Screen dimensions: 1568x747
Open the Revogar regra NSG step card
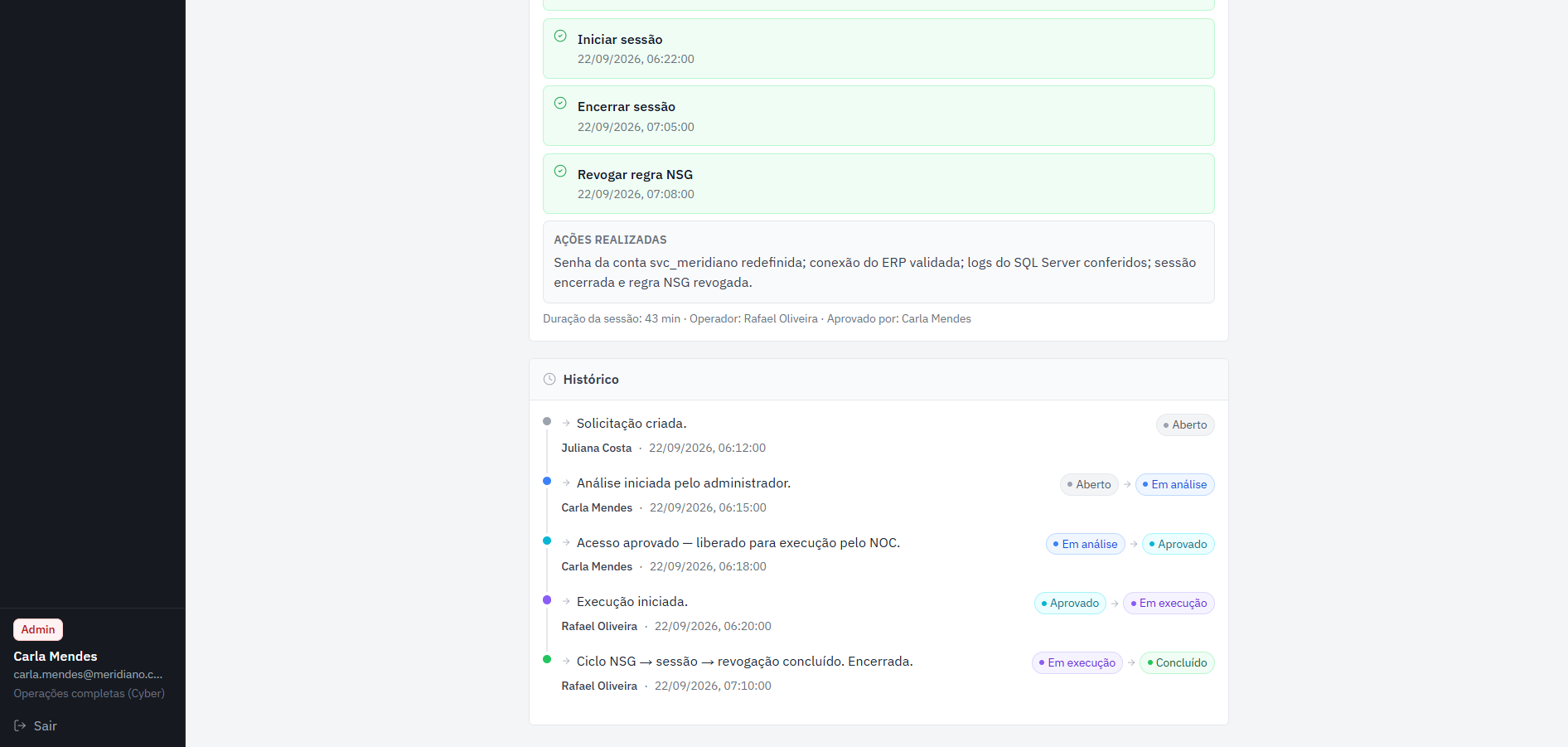click(x=878, y=183)
